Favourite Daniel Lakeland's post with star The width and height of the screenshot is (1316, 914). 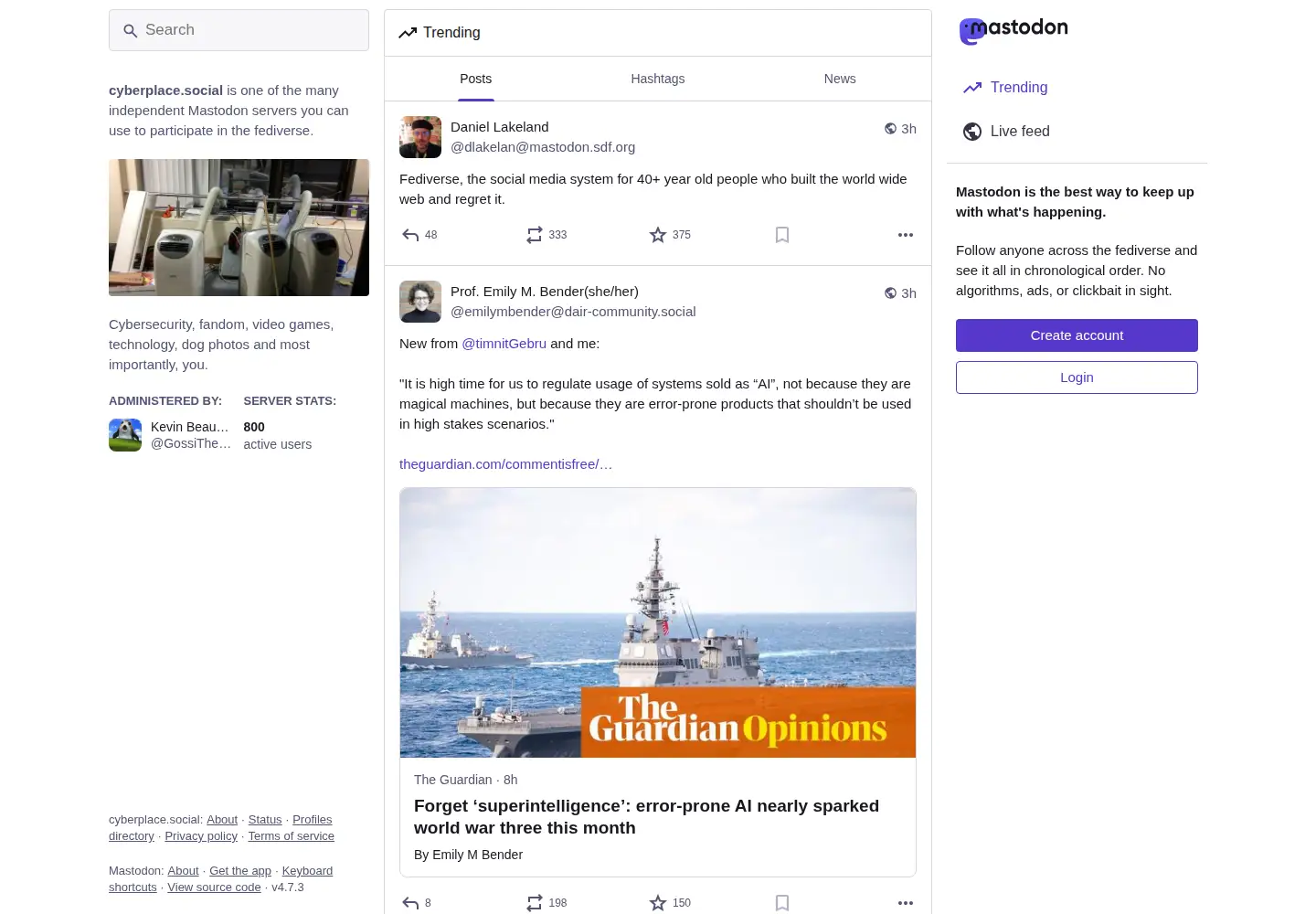tap(658, 235)
